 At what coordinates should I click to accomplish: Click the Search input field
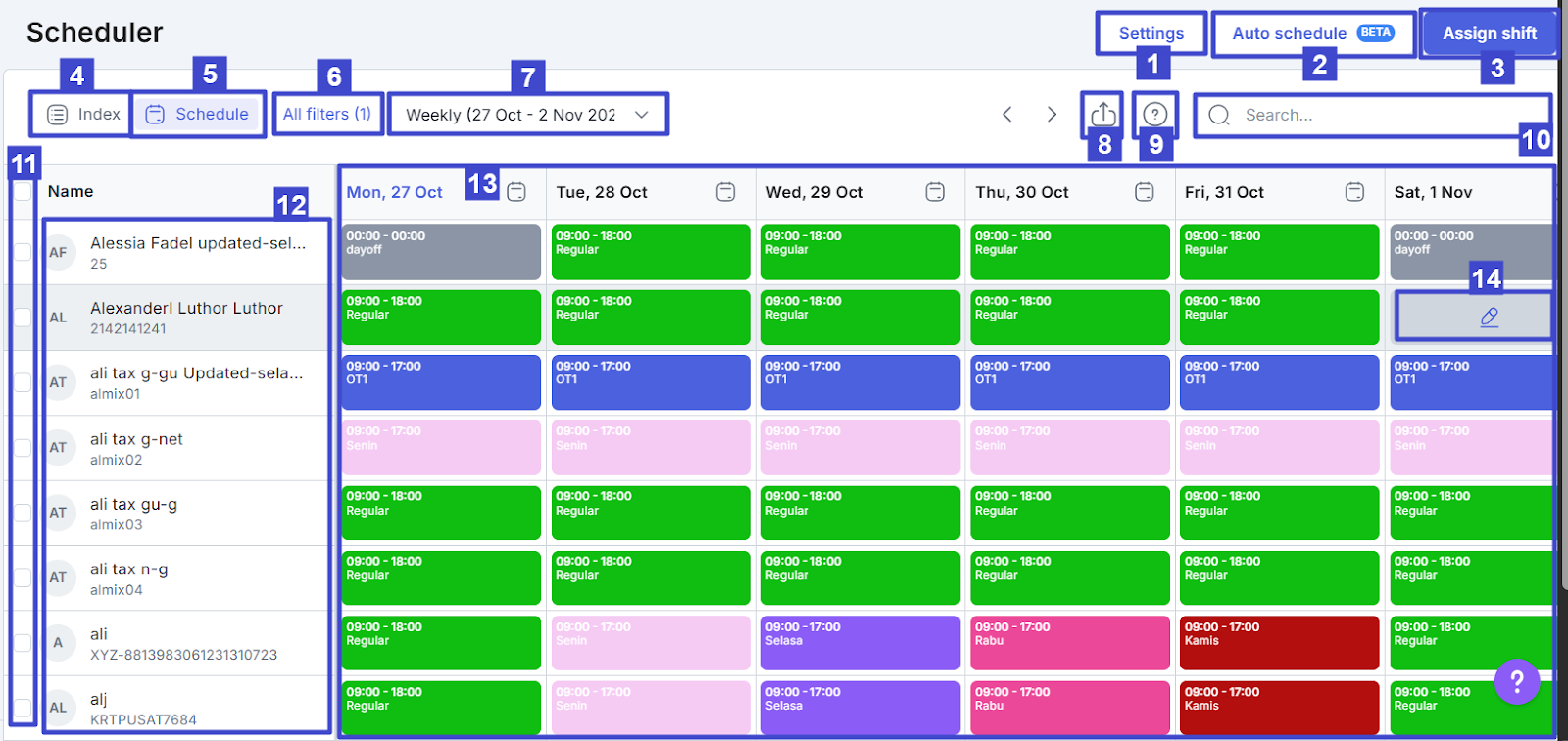click(x=1372, y=115)
